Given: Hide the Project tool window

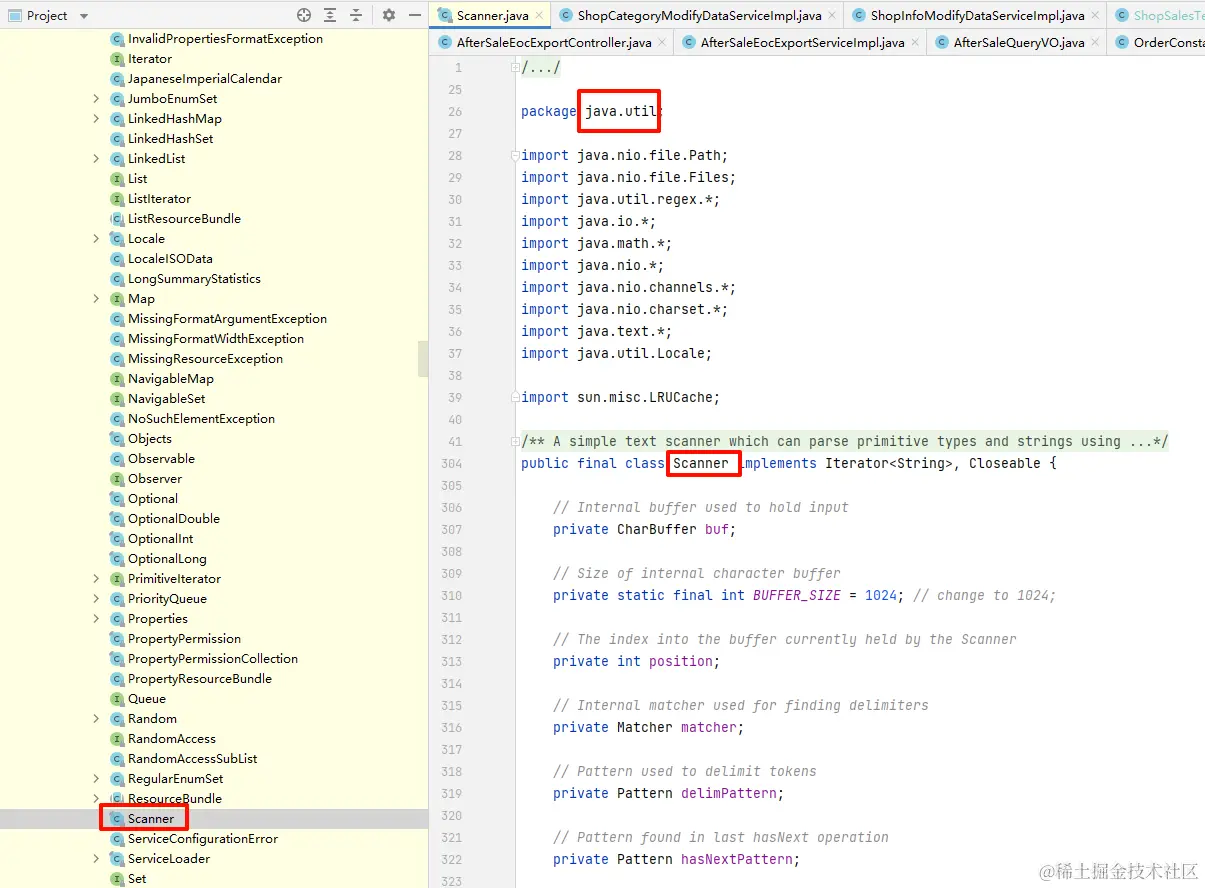Looking at the screenshot, I should click(x=414, y=15).
